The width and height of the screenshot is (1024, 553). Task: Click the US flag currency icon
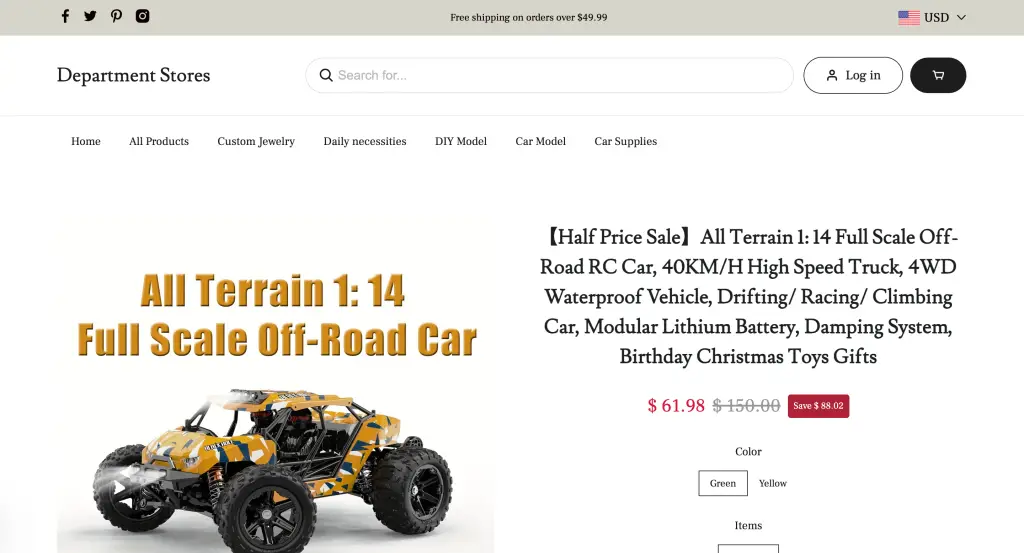[908, 18]
